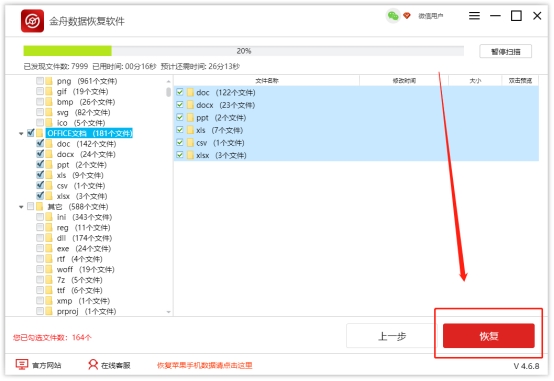
Task: Click the 官方网站 monitor icon
Action: click(22, 364)
